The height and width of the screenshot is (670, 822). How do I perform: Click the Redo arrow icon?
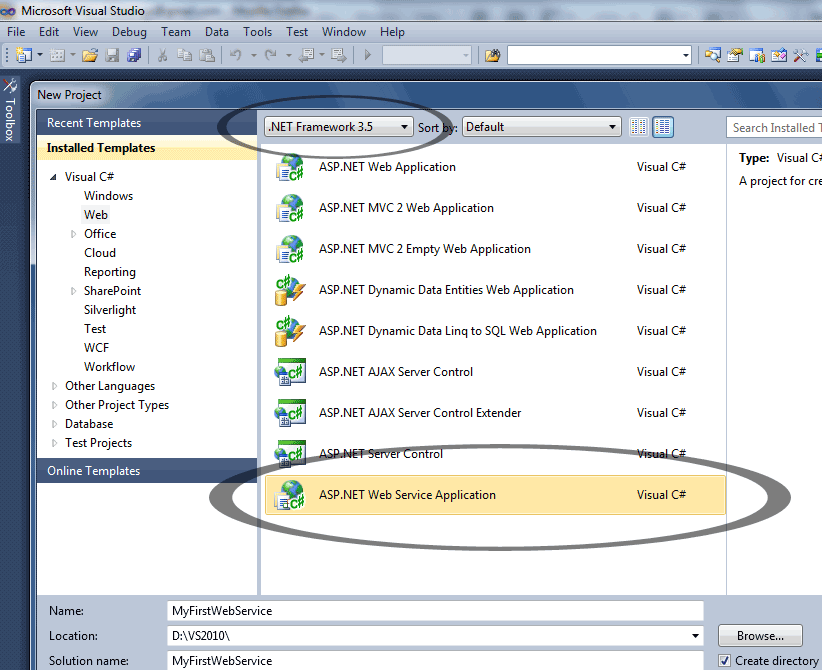coord(271,55)
